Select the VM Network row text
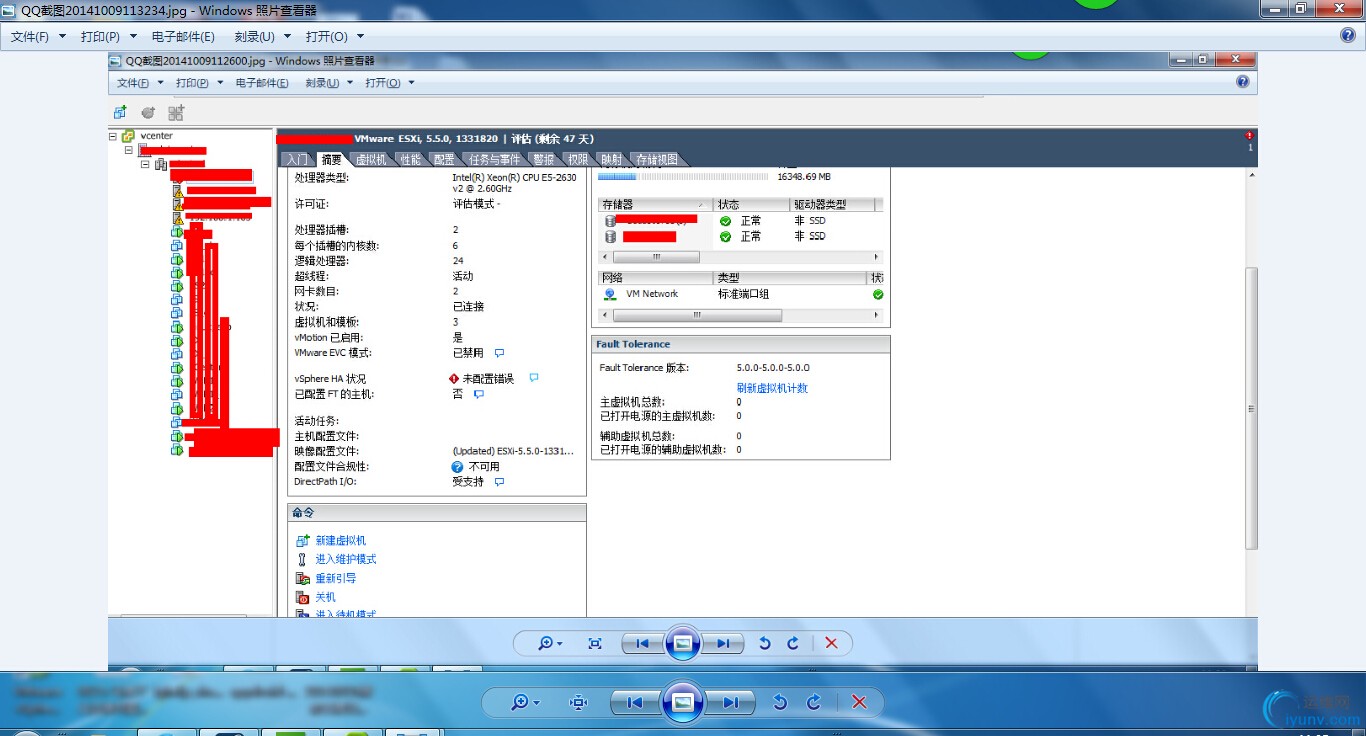The height and width of the screenshot is (736, 1366). (x=652, y=294)
